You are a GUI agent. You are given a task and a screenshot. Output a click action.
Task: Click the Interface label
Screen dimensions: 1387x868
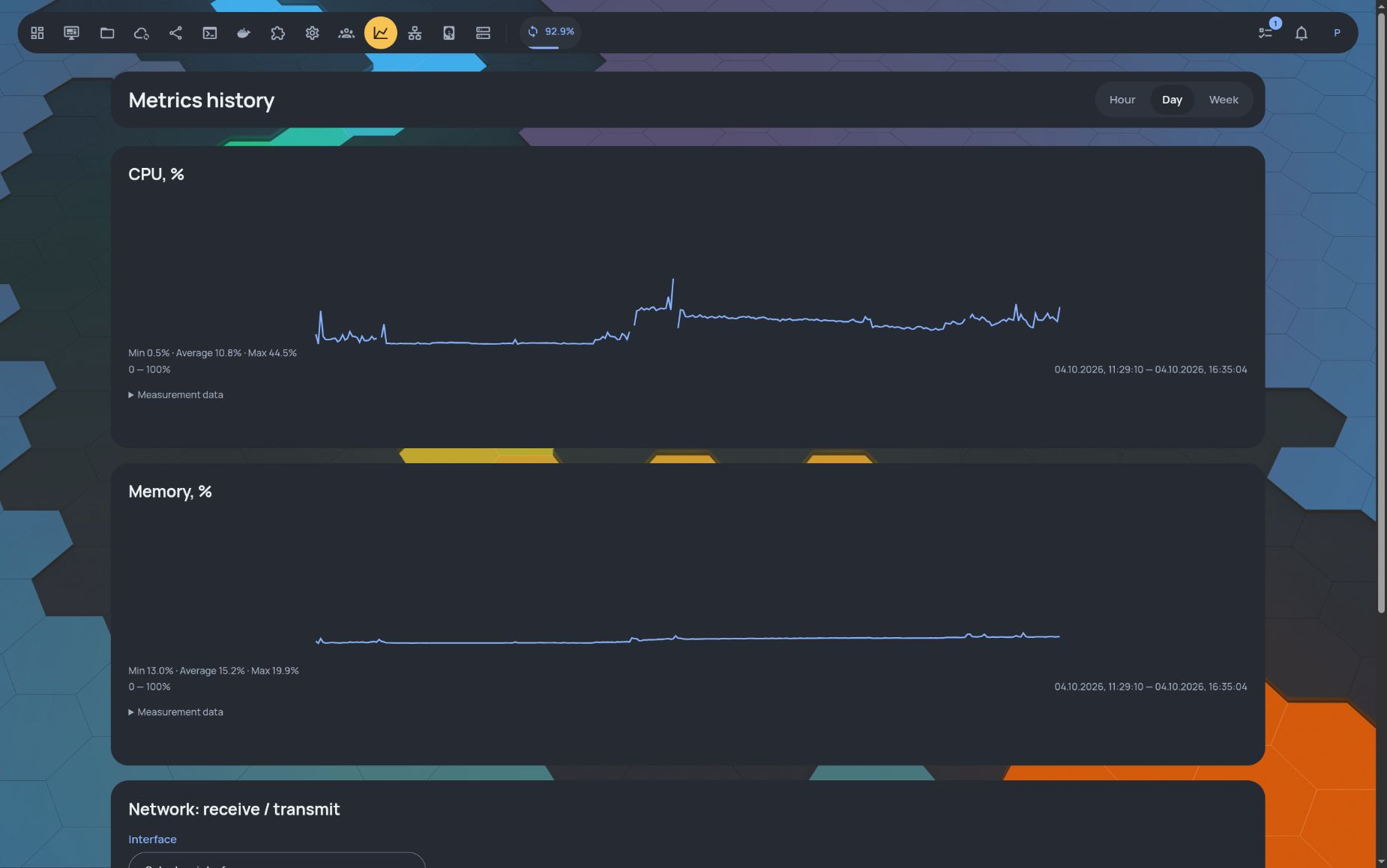pyautogui.click(x=152, y=840)
